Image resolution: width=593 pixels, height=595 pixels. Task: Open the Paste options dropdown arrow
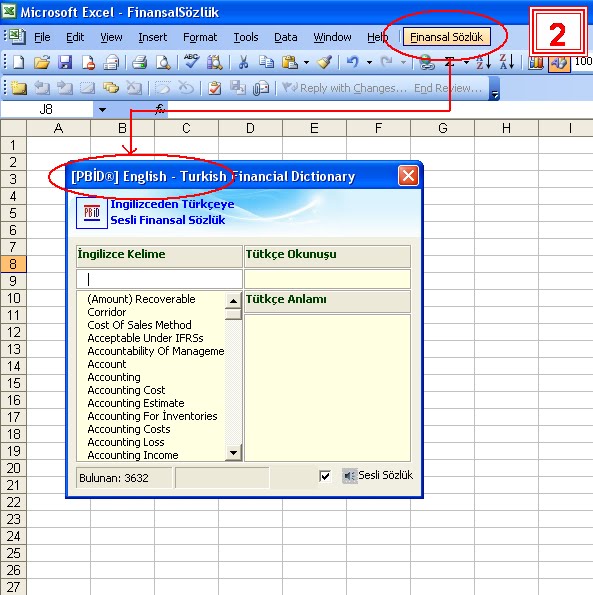tap(306, 62)
